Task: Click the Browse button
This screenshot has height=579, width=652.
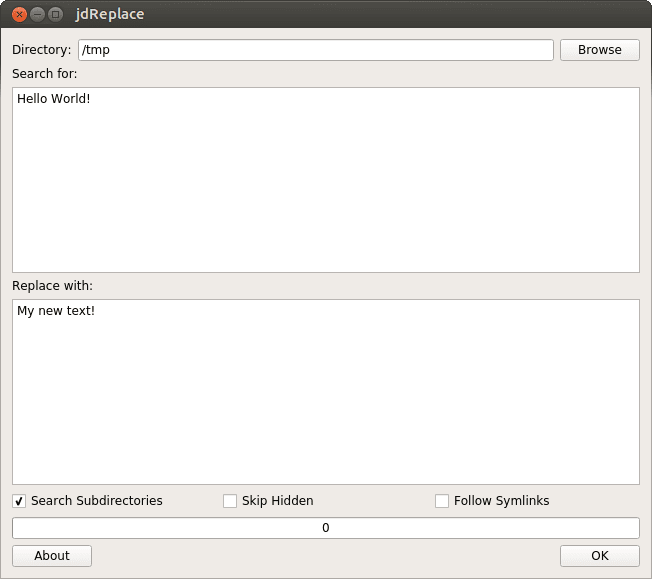Action: coord(599,50)
